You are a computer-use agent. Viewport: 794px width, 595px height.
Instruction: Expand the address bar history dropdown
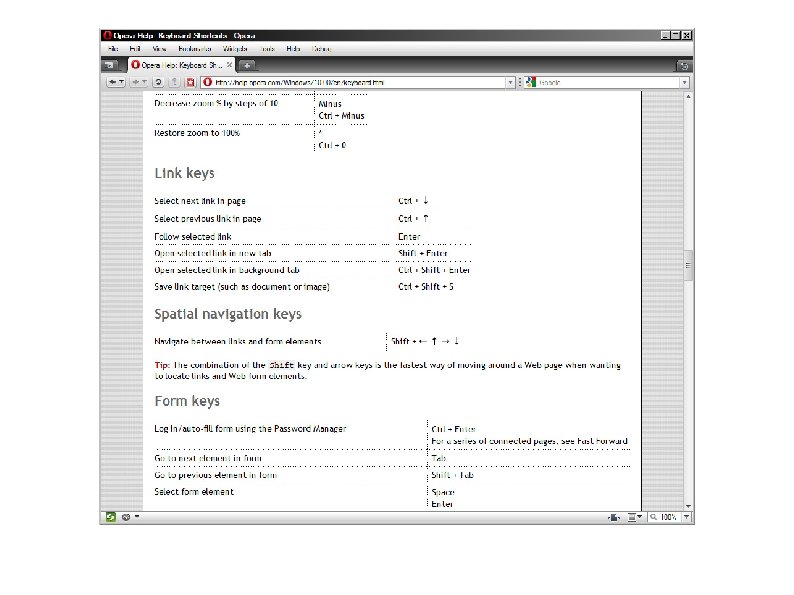click(x=510, y=82)
